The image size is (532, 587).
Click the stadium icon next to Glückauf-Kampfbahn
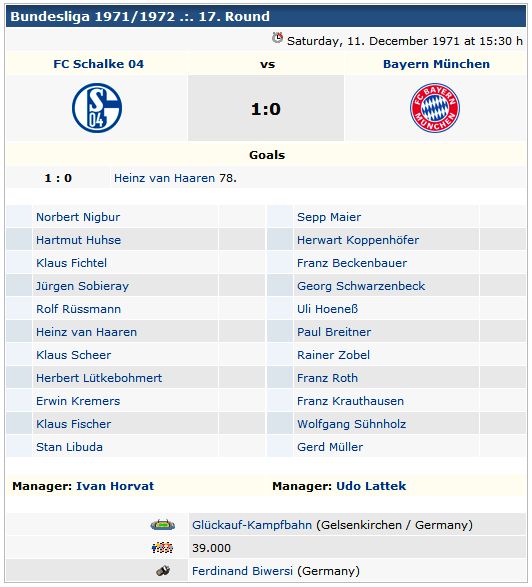click(x=162, y=525)
